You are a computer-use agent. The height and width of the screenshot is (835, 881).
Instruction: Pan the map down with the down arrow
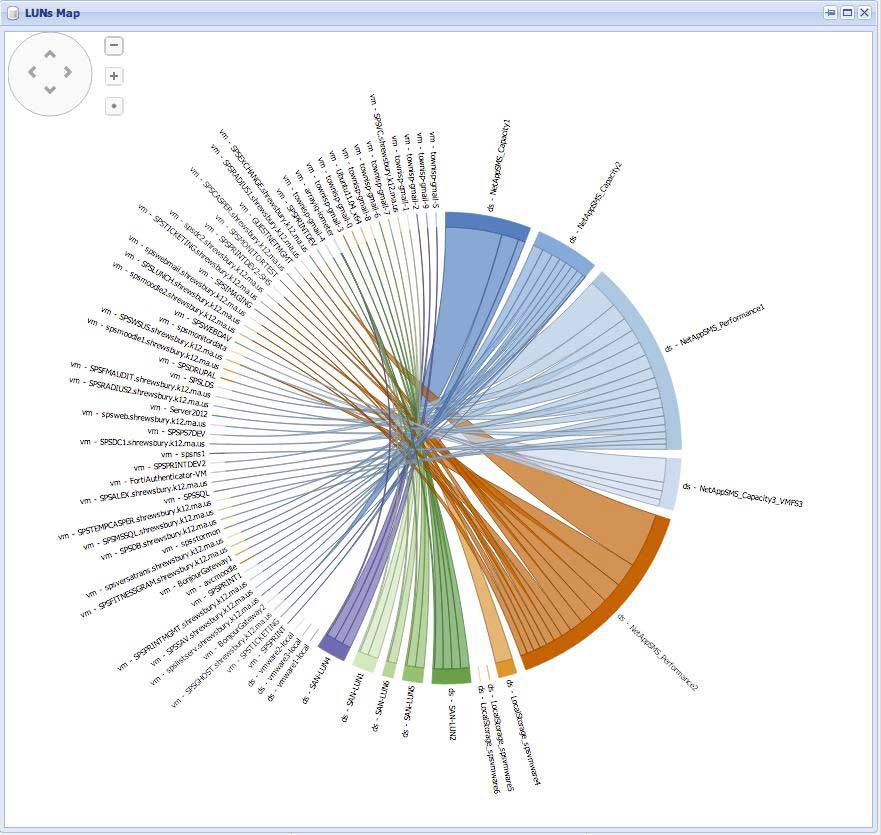[x=50, y=89]
